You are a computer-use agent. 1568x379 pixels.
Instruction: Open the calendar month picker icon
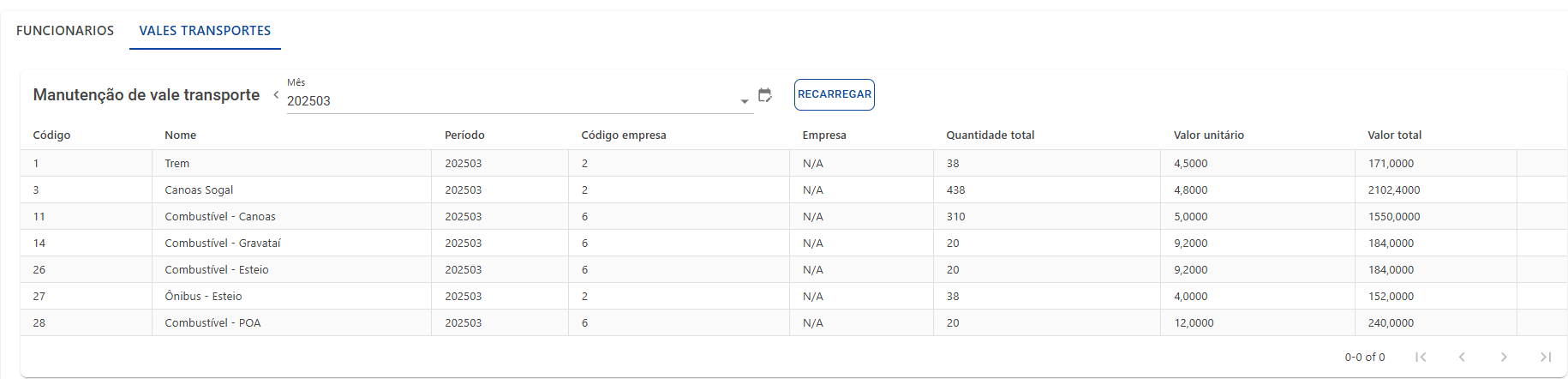pos(765,95)
